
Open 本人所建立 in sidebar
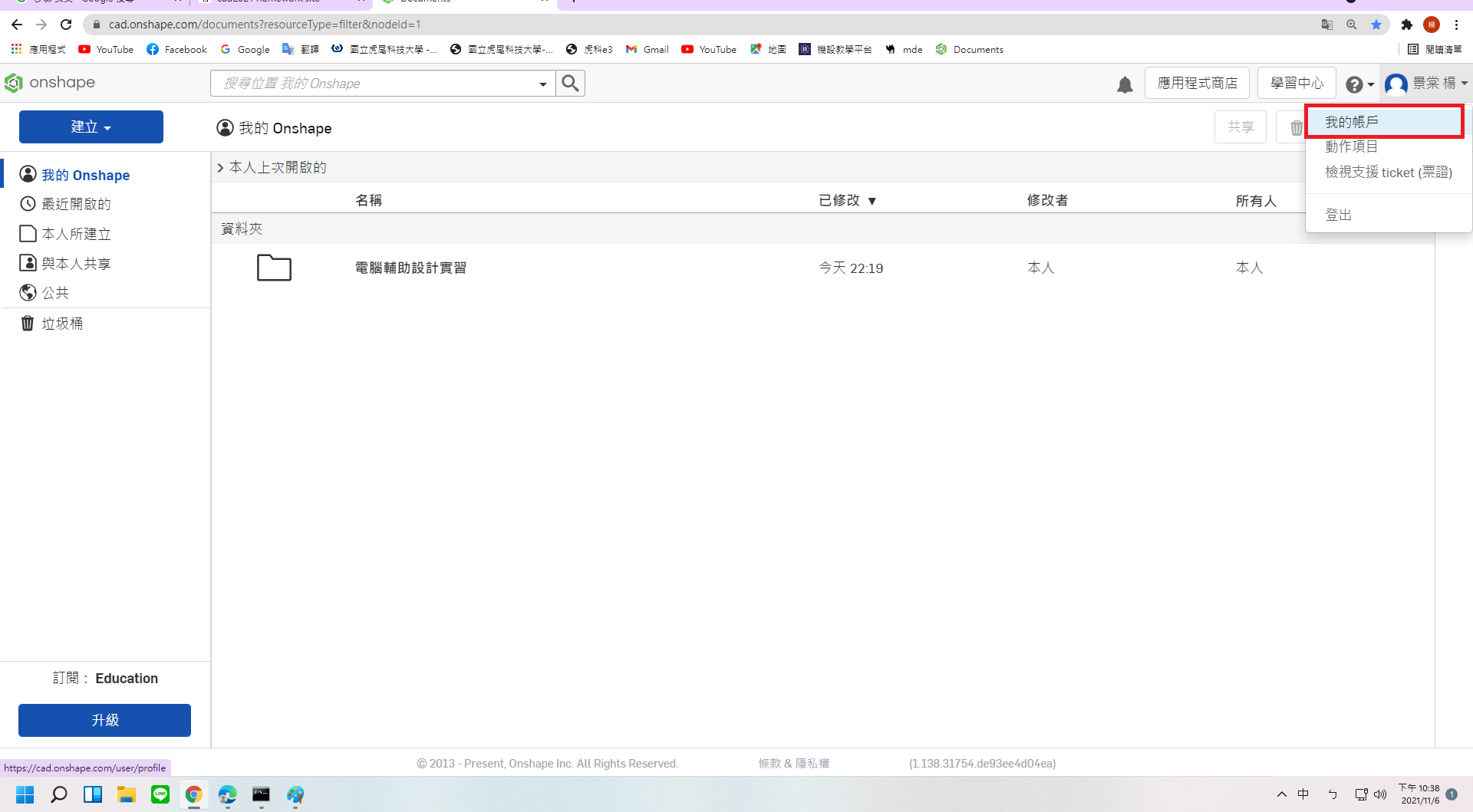click(x=65, y=234)
